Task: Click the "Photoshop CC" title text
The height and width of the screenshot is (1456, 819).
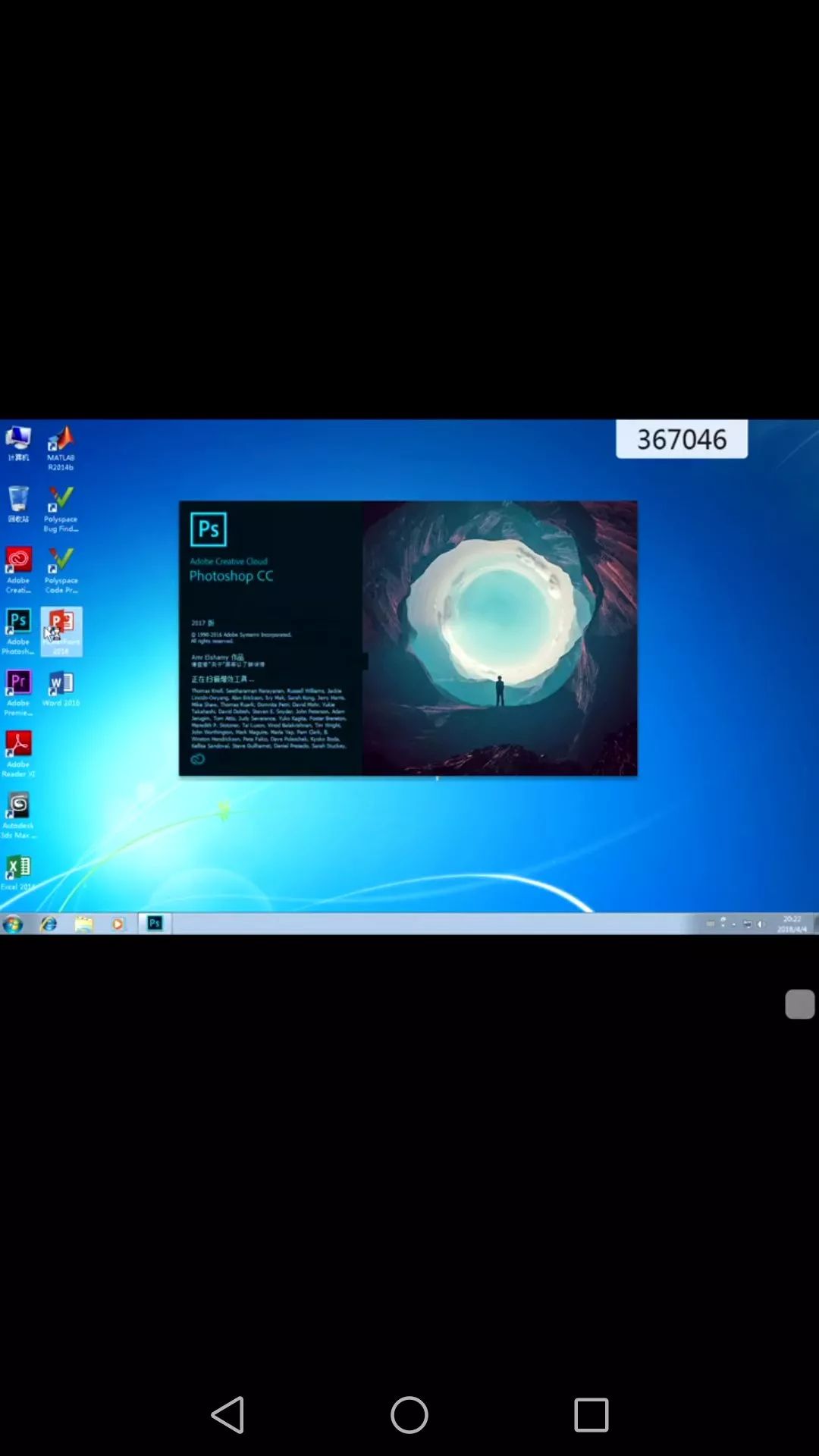Action: coord(231,576)
